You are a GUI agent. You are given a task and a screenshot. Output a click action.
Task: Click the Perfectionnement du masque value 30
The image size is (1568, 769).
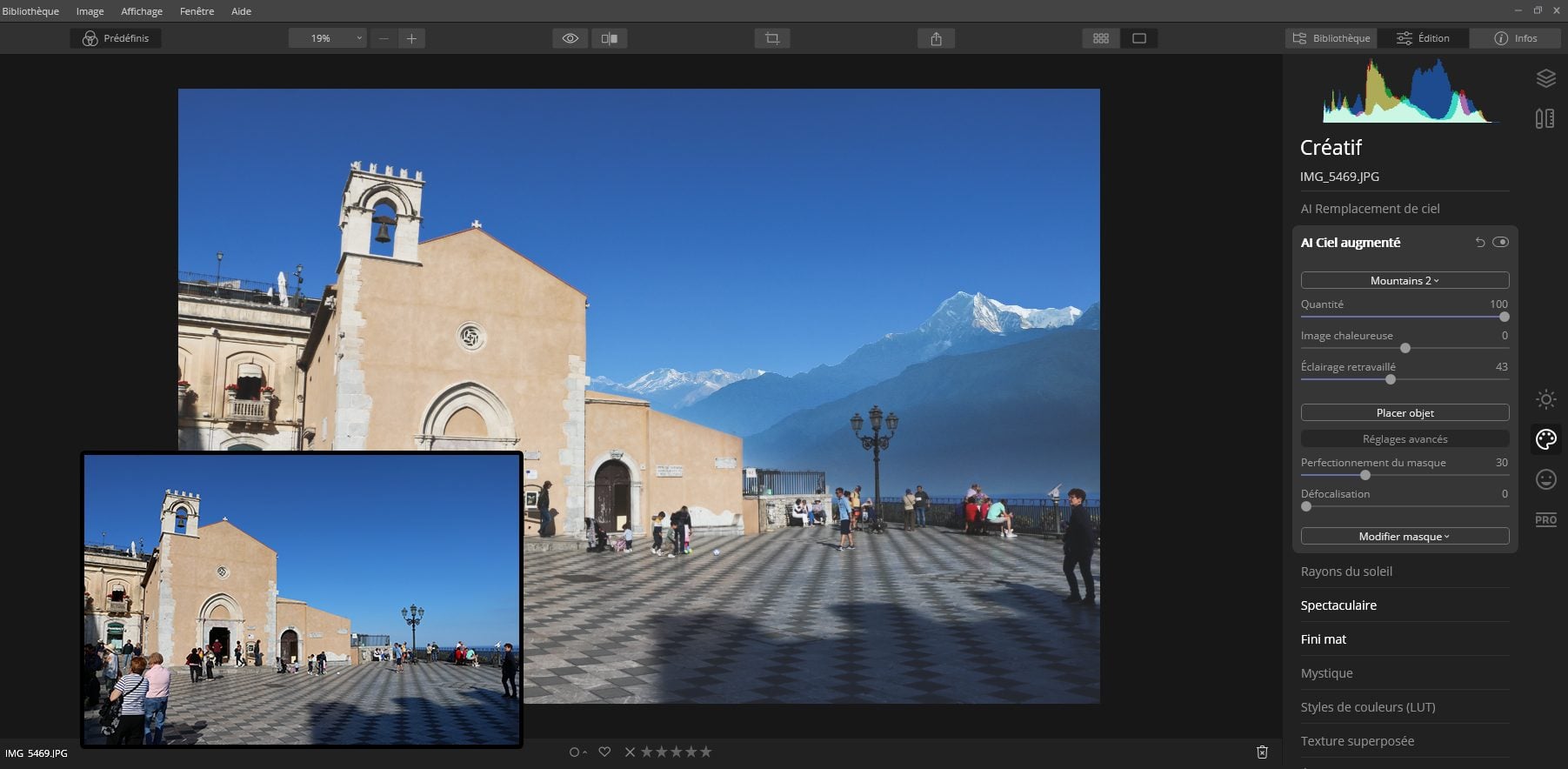[x=1501, y=463]
